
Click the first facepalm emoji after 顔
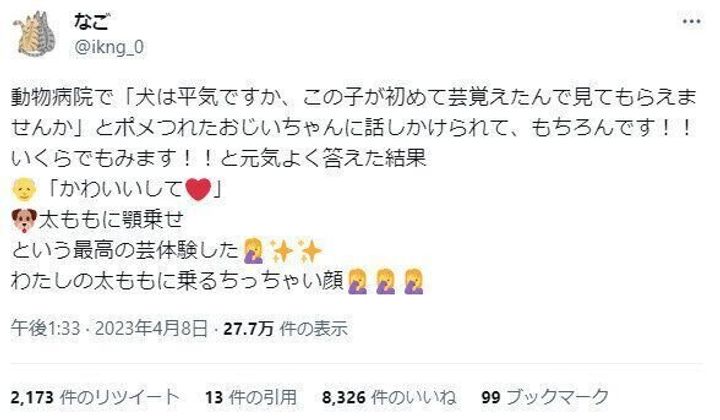[358, 281]
